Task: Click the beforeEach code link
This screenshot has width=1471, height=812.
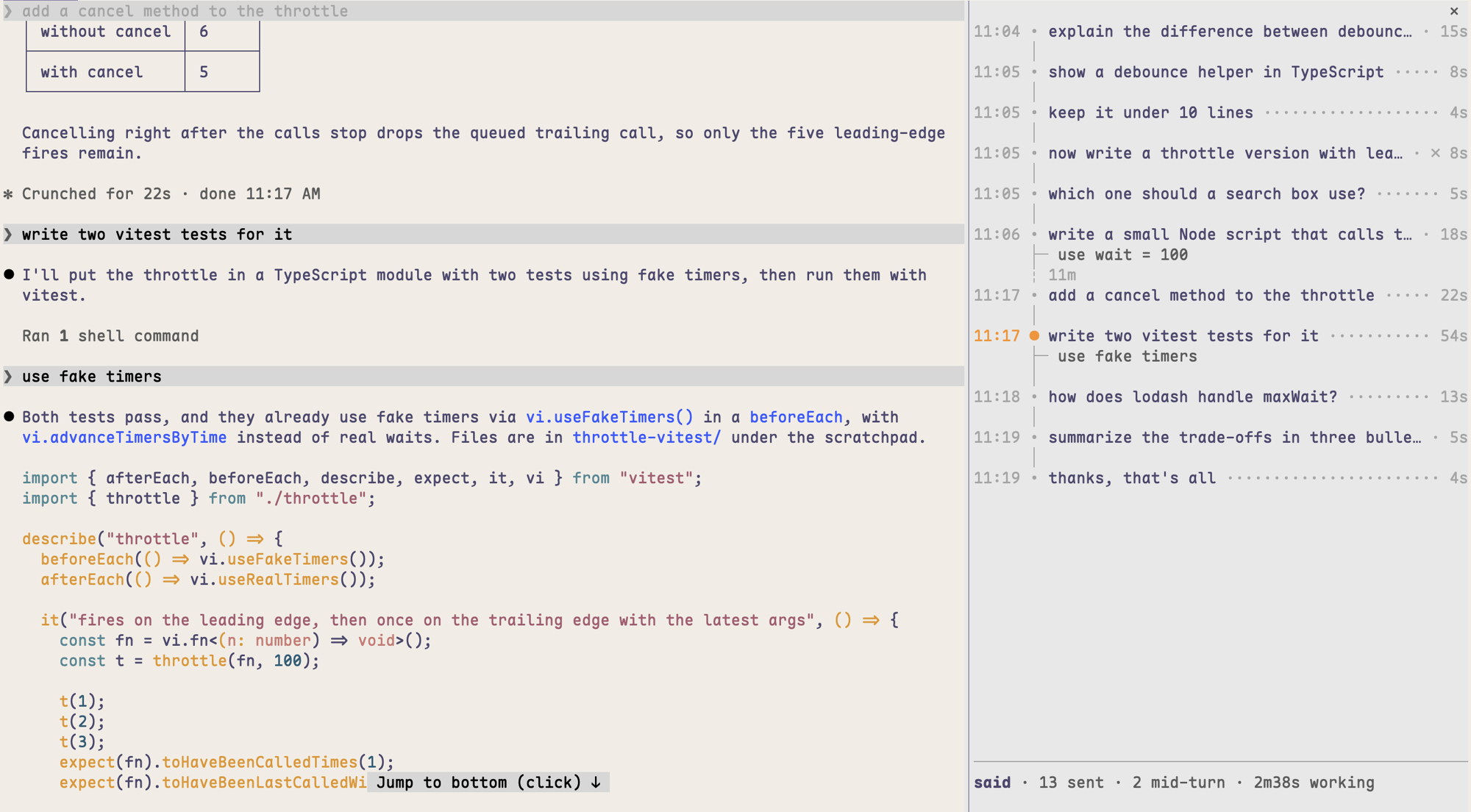Action: (796, 417)
